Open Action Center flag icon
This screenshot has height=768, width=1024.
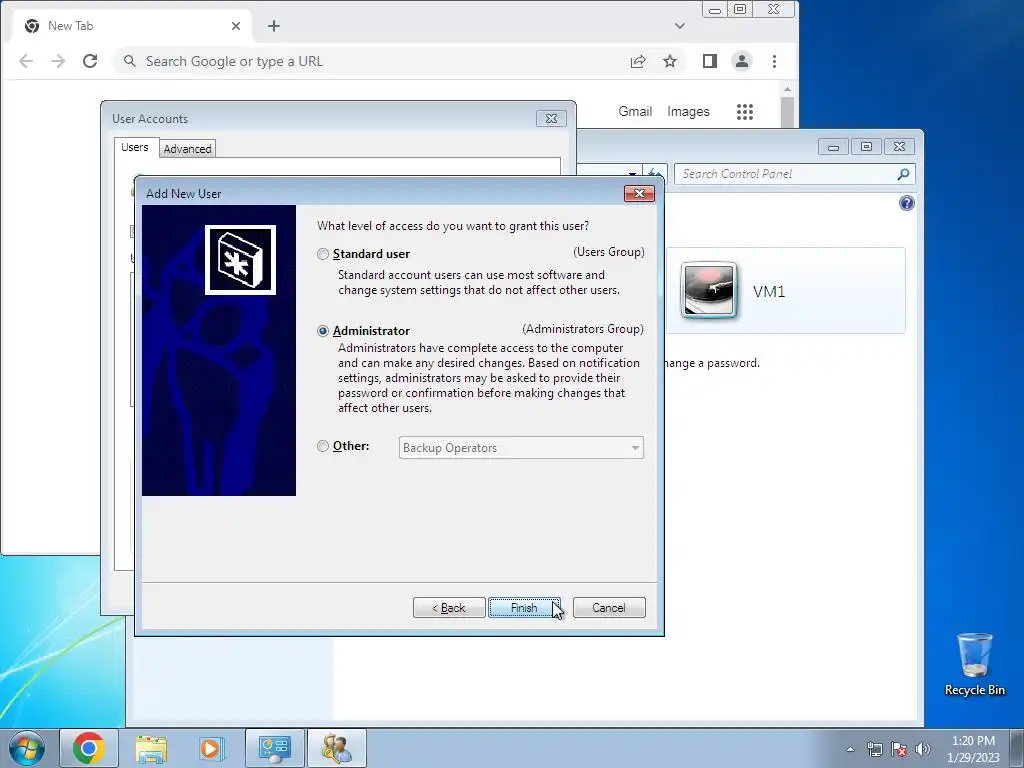click(x=899, y=749)
